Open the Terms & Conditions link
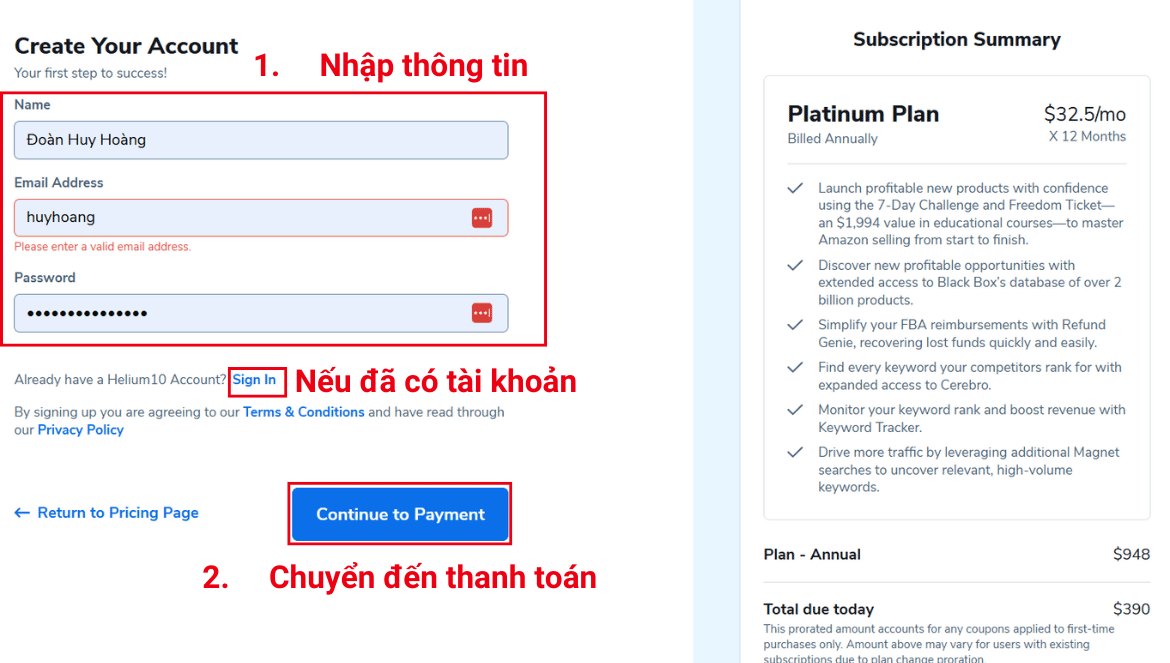1170x663 pixels. point(303,412)
